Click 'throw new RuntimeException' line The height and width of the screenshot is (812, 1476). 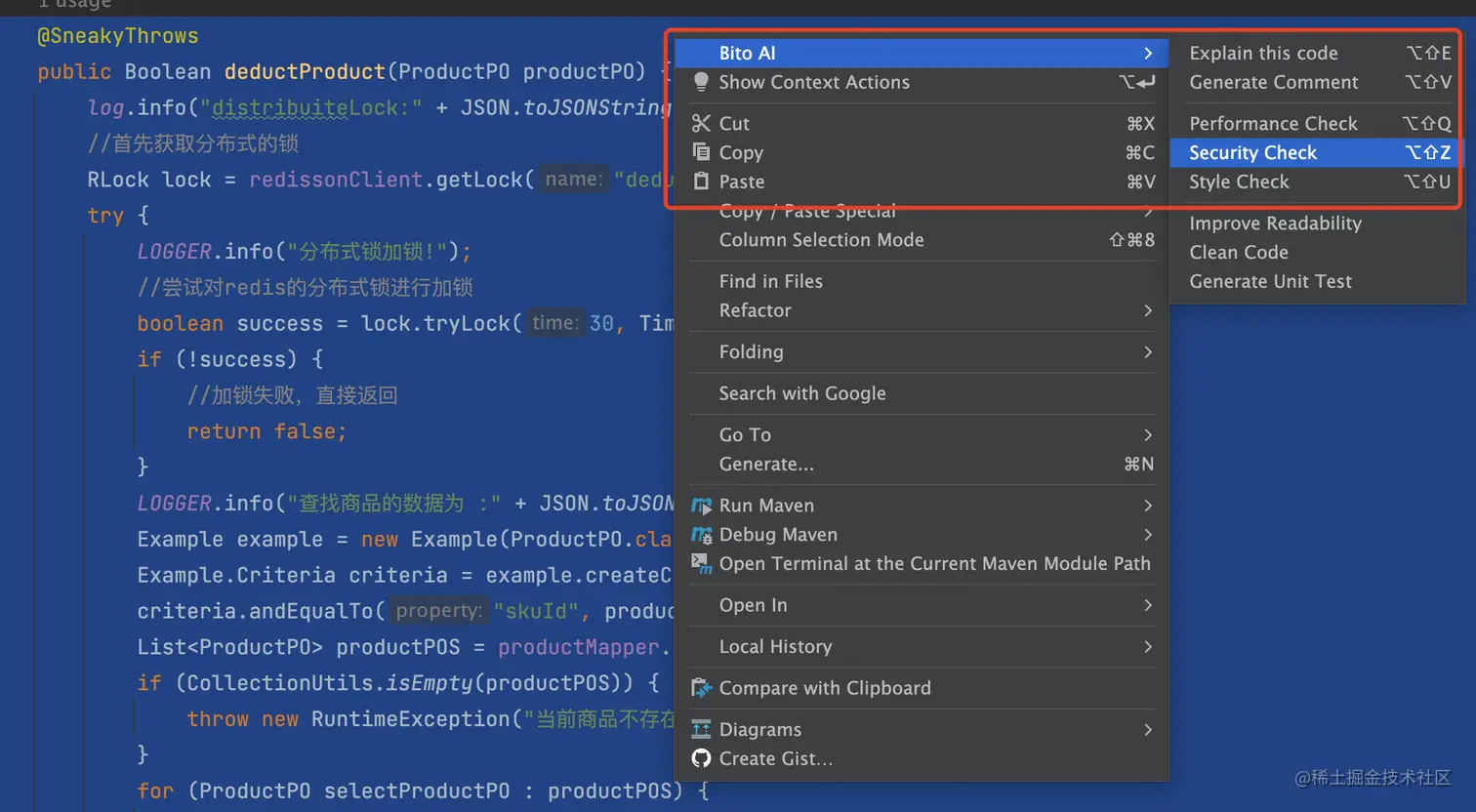431,719
